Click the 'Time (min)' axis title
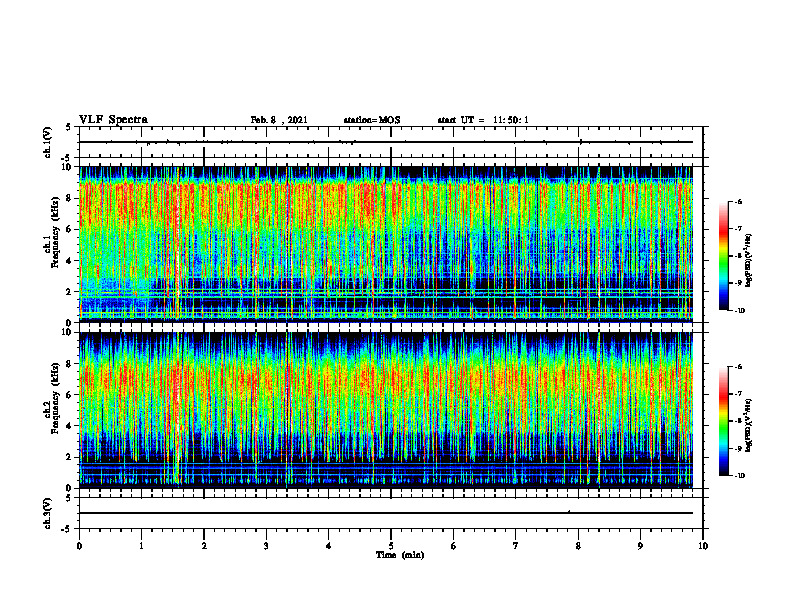792x612 pixels. click(400, 555)
